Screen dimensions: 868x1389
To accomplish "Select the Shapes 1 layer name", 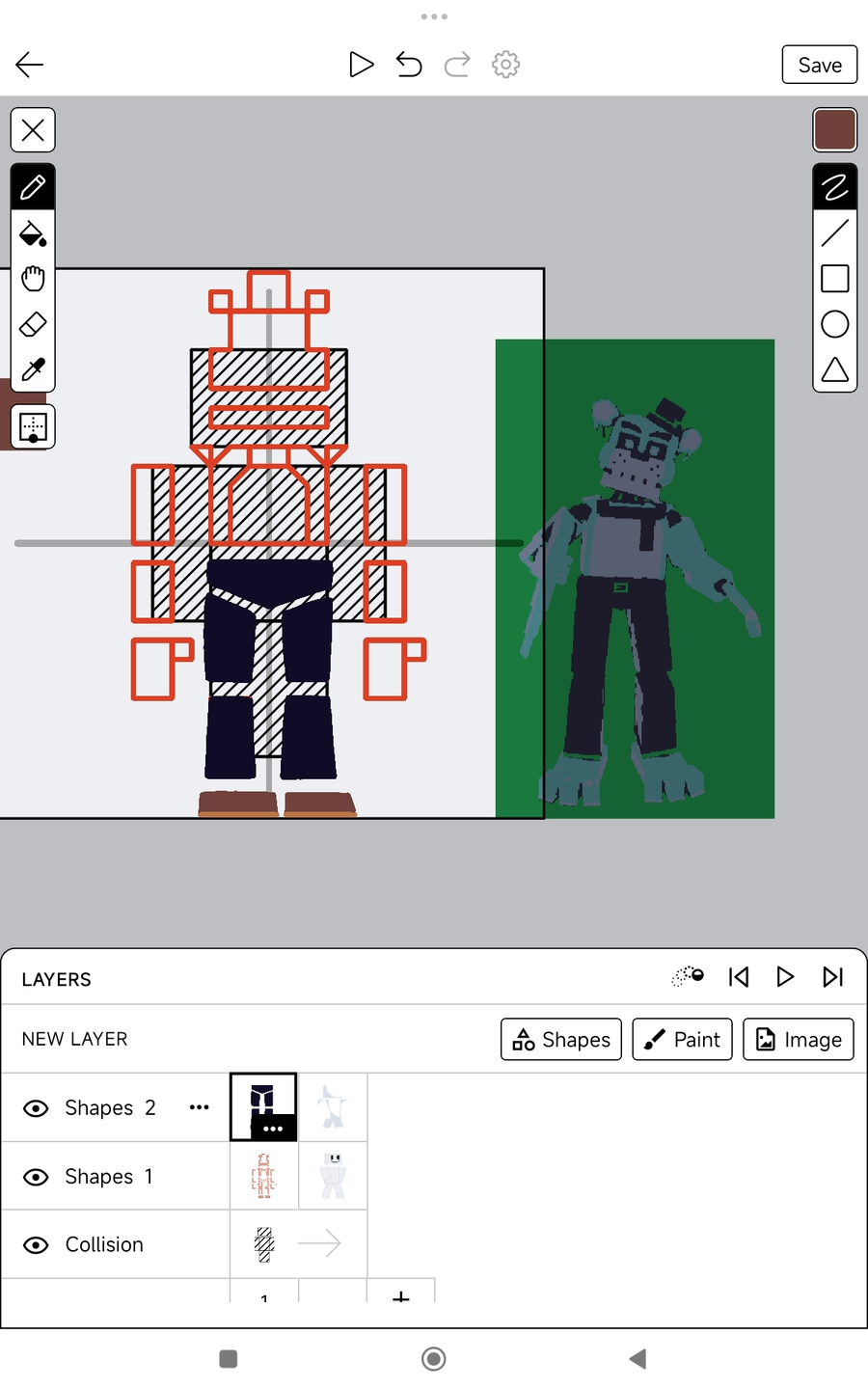I will pos(109,1176).
